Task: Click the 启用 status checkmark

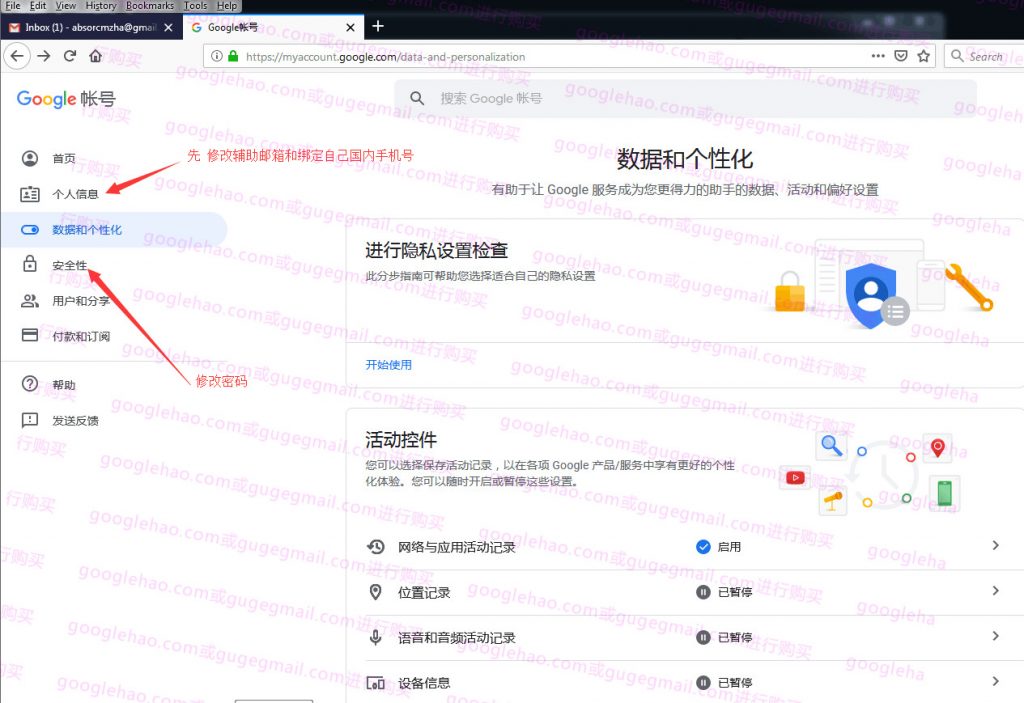Action: pyautogui.click(x=703, y=547)
